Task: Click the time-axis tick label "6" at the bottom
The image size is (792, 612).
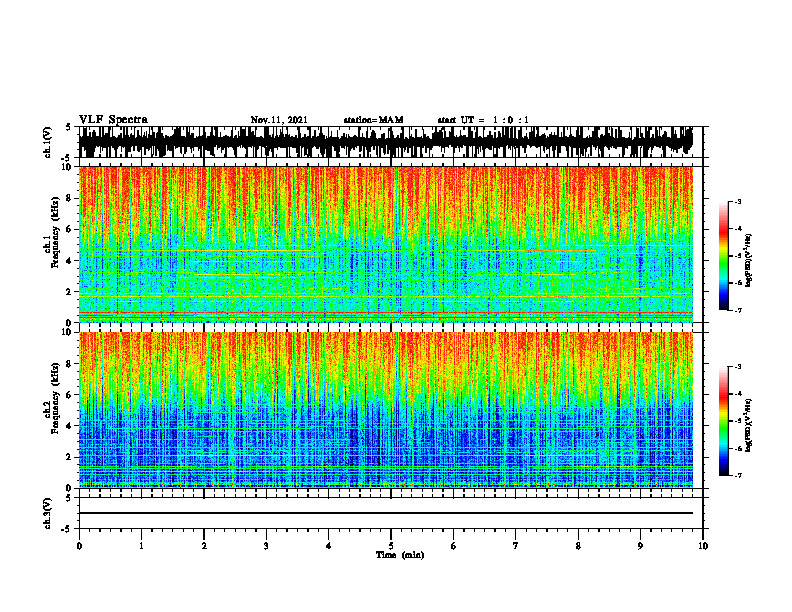Action: [x=454, y=546]
